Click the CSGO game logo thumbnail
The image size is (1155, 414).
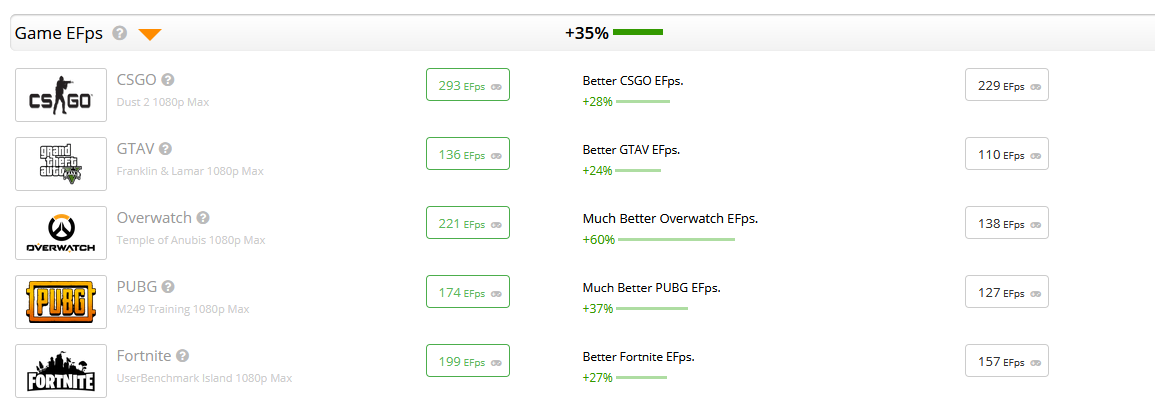(x=61, y=95)
